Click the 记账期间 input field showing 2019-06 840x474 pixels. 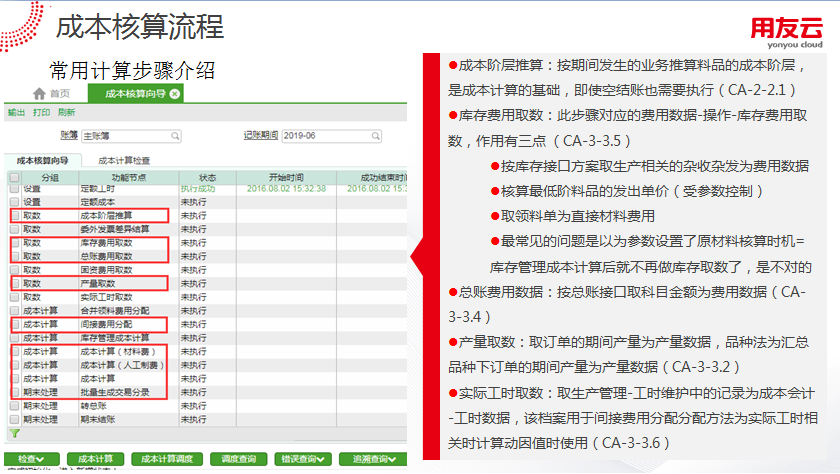click(x=322, y=135)
